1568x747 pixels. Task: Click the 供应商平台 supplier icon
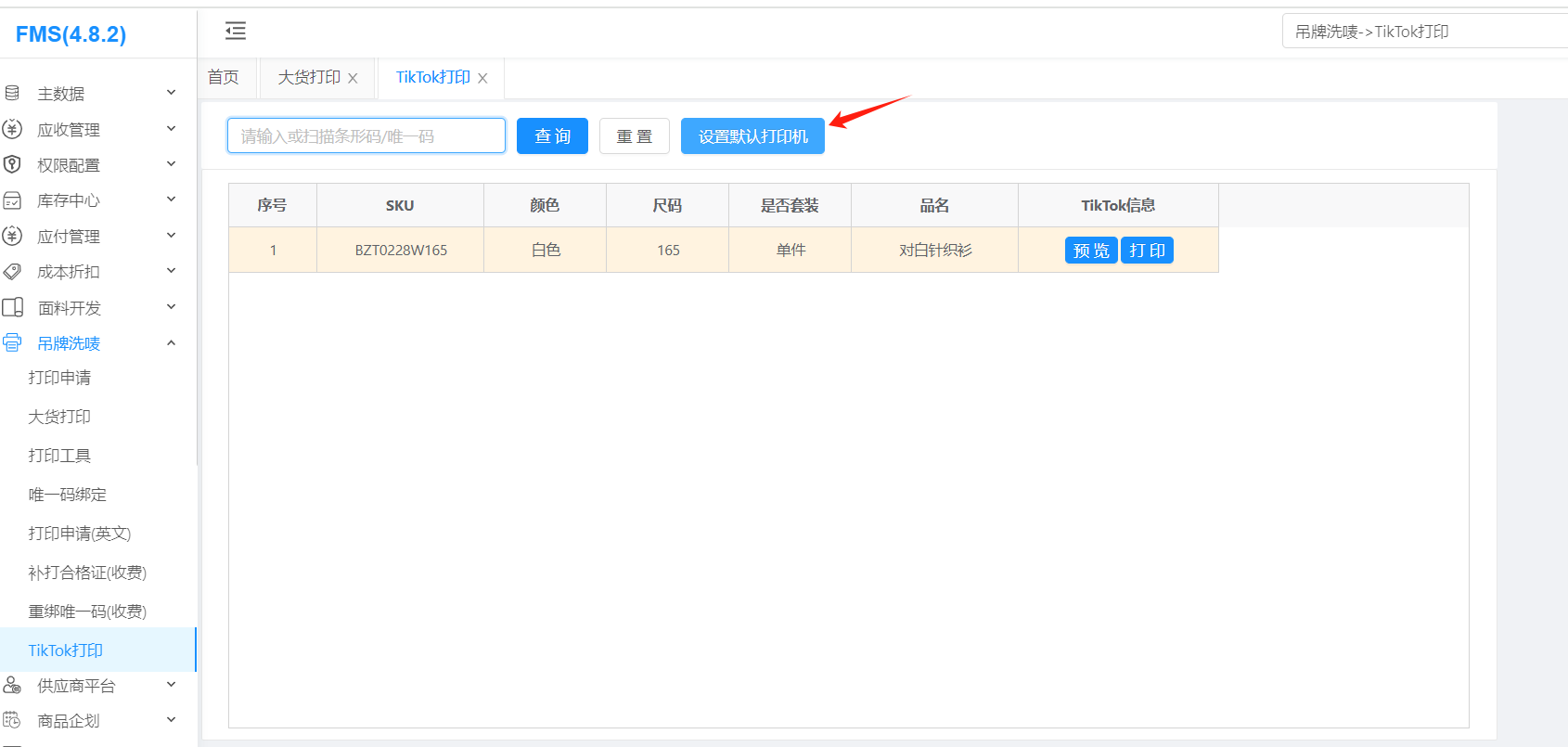click(12, 685)
